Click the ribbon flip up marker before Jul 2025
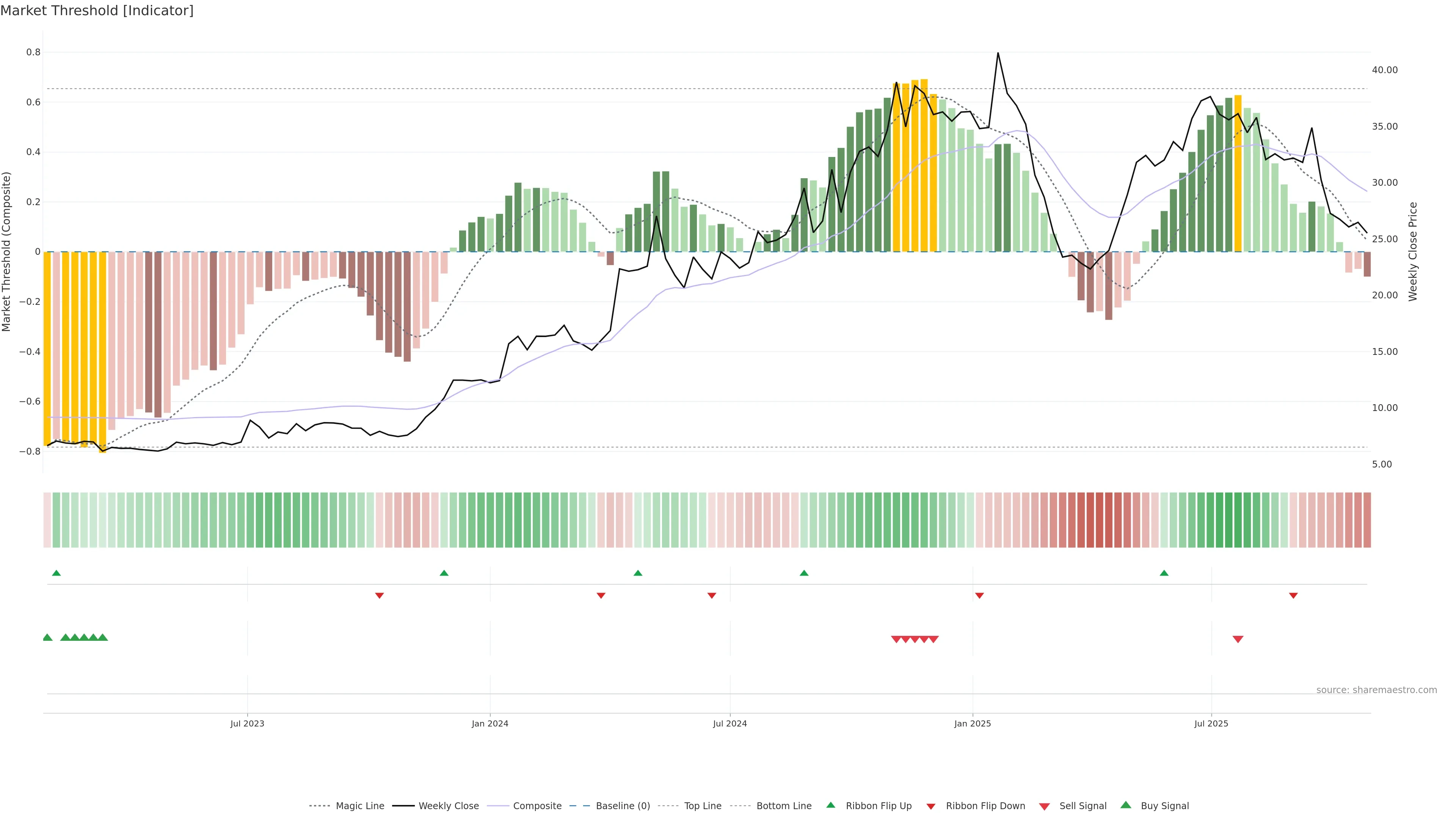This screenshot has width=1456, height=819. [1164, 573]
